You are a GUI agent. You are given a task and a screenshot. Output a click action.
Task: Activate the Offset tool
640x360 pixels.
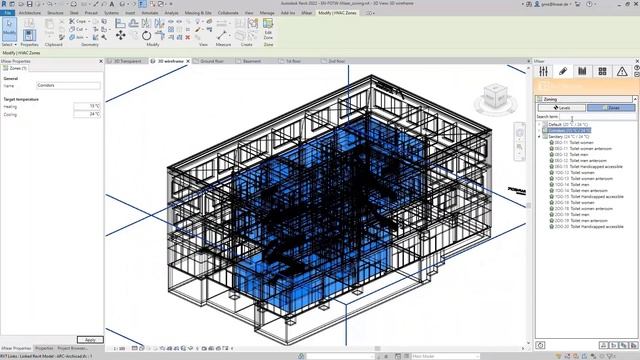click(133, 23)
